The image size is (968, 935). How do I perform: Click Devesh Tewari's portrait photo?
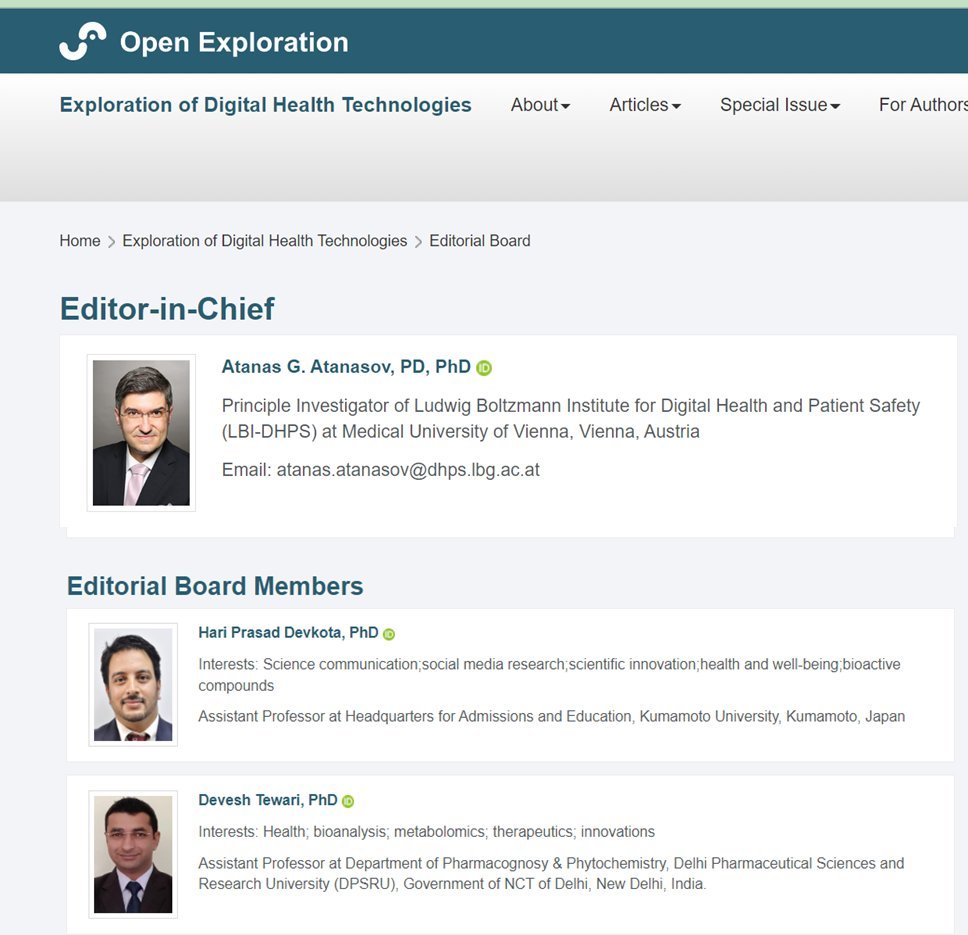(133, 854)
